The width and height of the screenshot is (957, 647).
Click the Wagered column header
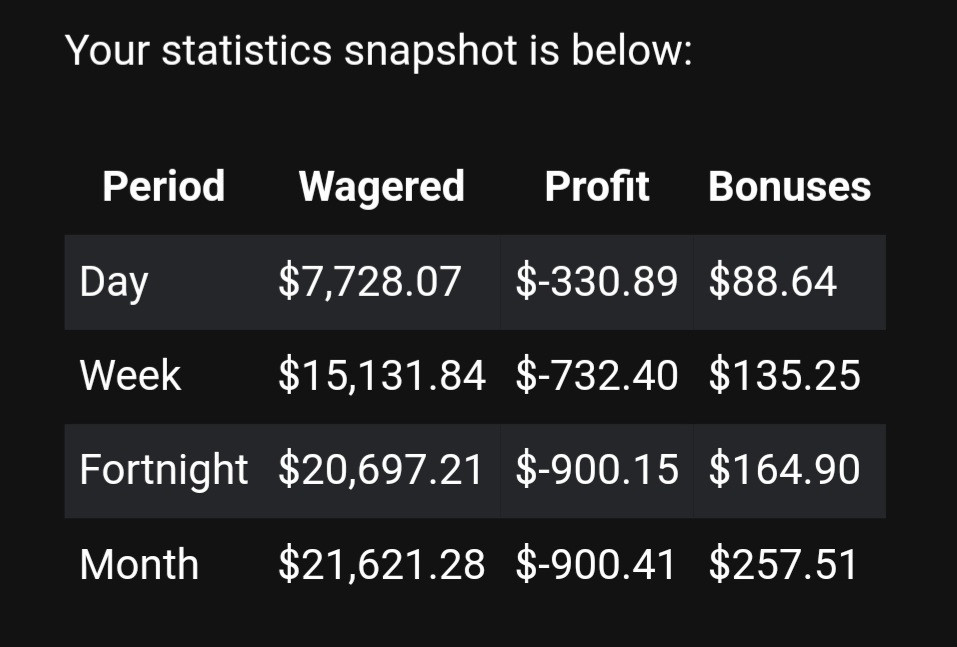381,186
